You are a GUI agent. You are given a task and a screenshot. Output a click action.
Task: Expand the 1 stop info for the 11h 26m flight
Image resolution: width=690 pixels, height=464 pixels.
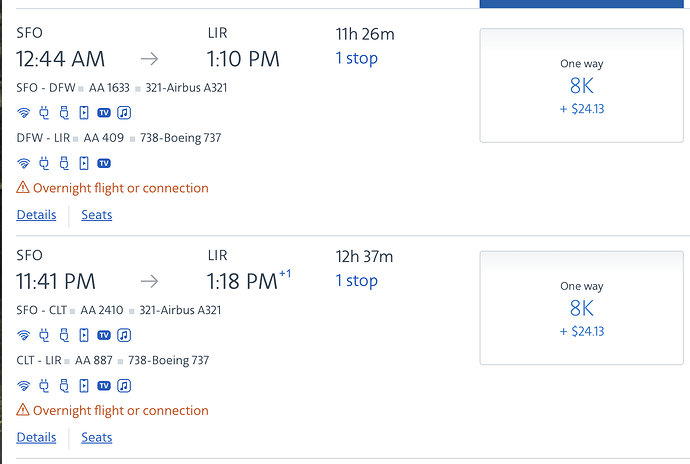tap(356, 58)
